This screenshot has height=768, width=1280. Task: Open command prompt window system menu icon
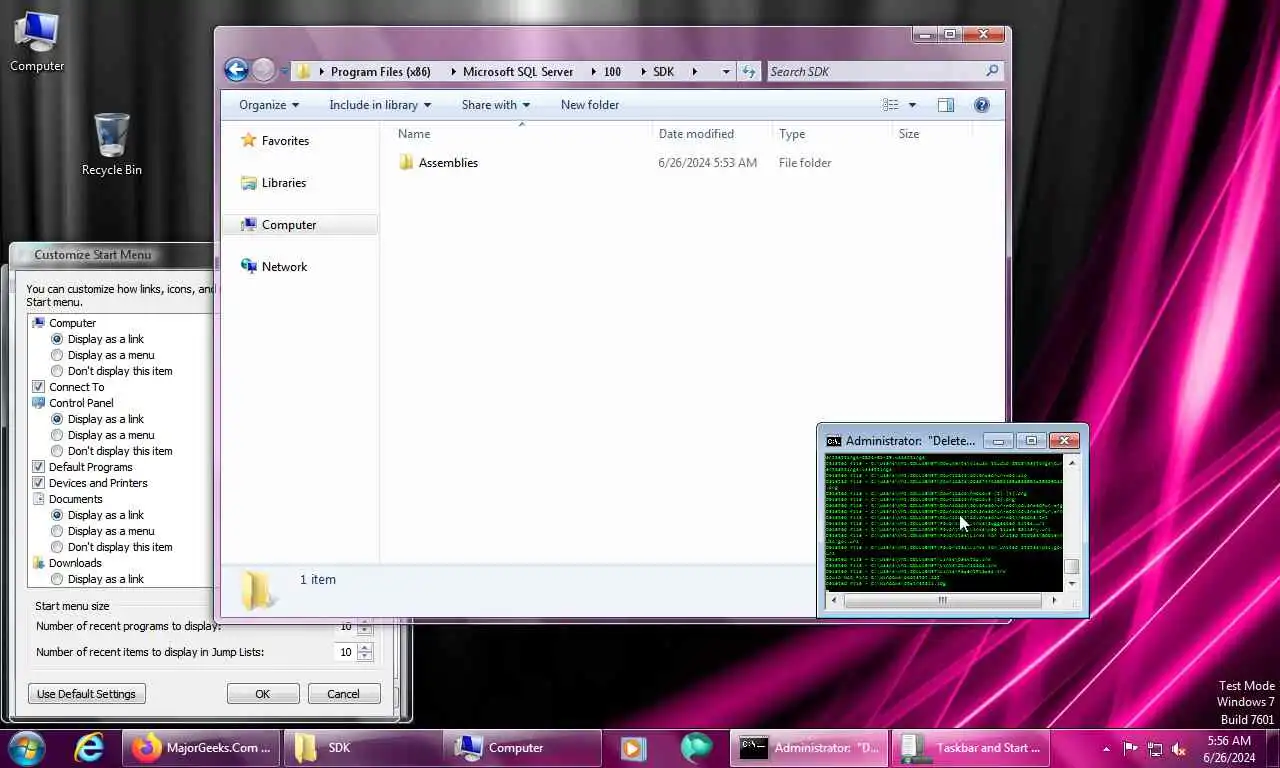[x=833, y=441]
